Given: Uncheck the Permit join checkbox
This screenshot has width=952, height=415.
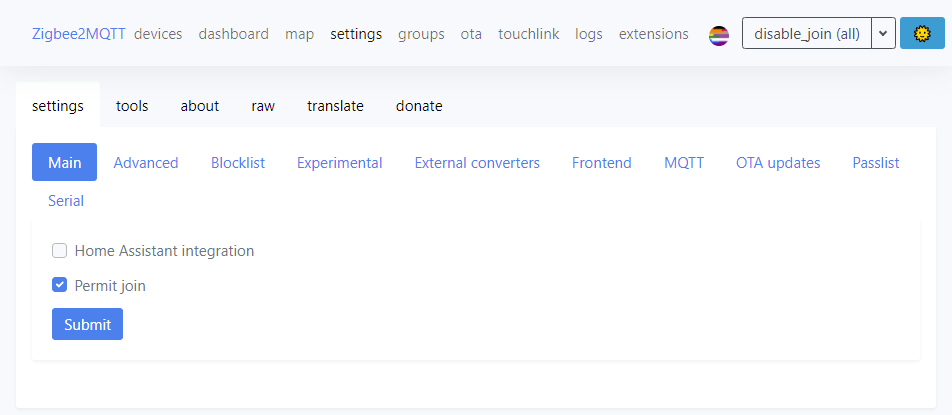Looking at the screenshot, I should pos(60,285).
